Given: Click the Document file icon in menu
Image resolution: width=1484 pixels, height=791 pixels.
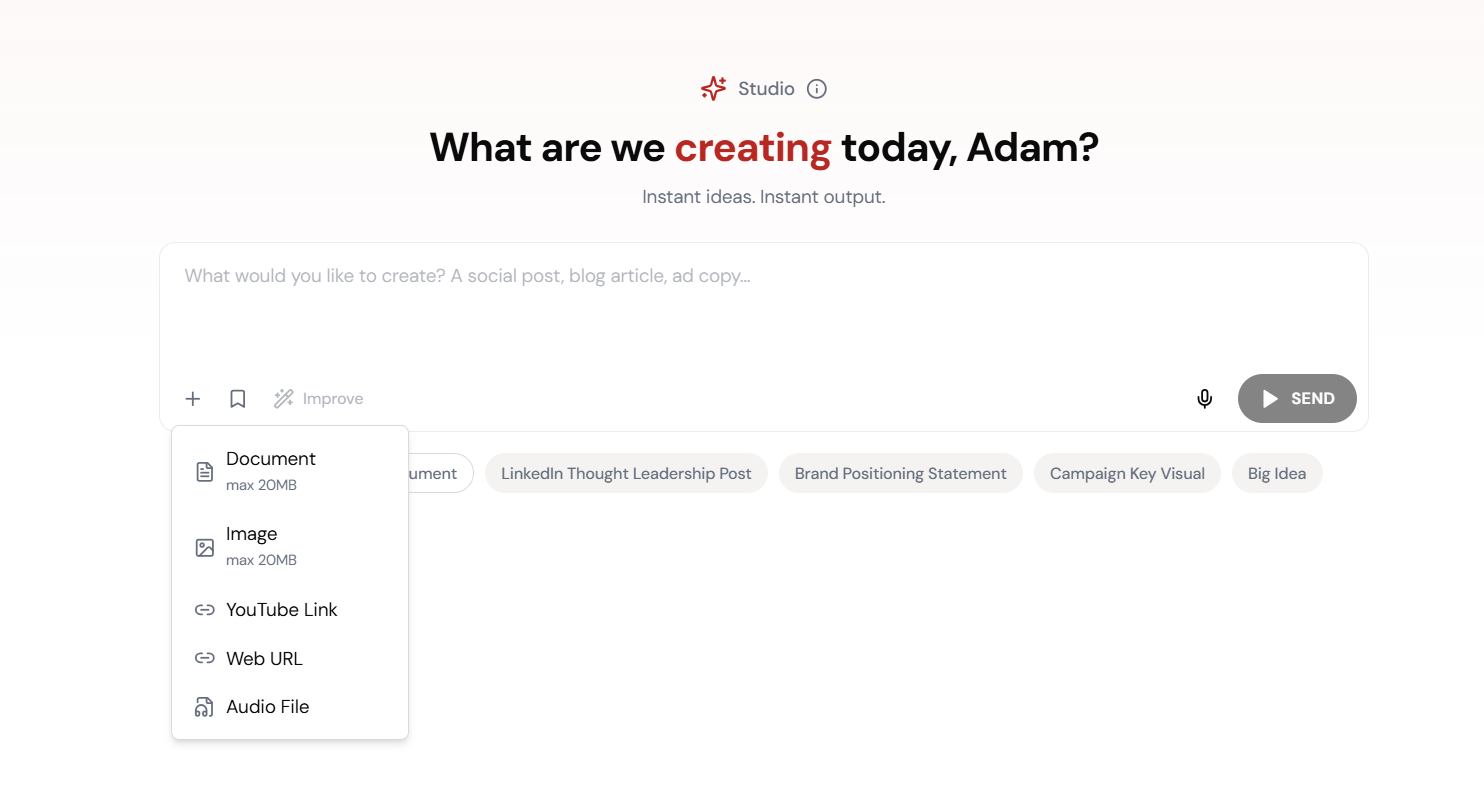Looking at the screenshot, I should (205, 472).
